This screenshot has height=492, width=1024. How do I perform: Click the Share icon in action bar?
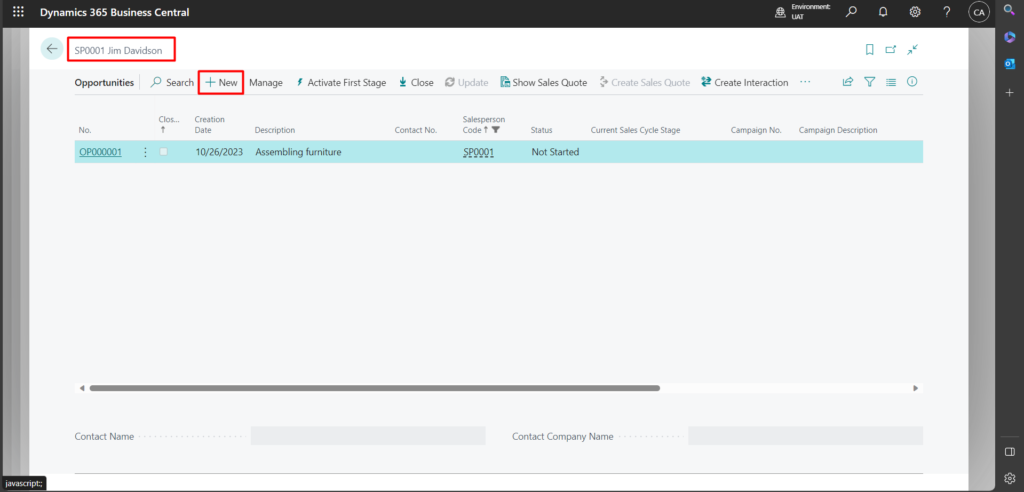point(848,82)
